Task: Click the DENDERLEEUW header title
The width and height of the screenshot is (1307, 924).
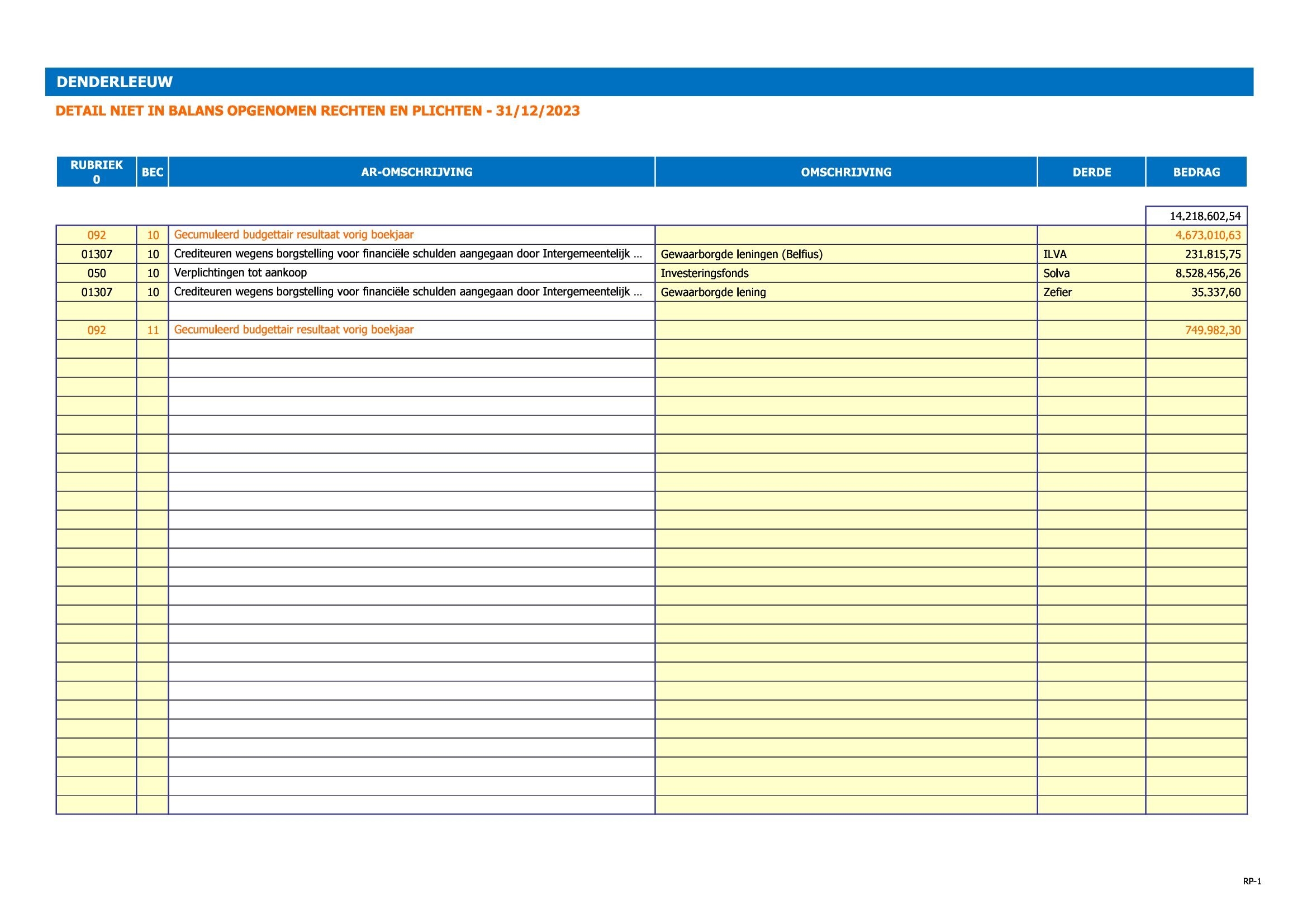Action: pyautogui.click(x=115, y=82)
